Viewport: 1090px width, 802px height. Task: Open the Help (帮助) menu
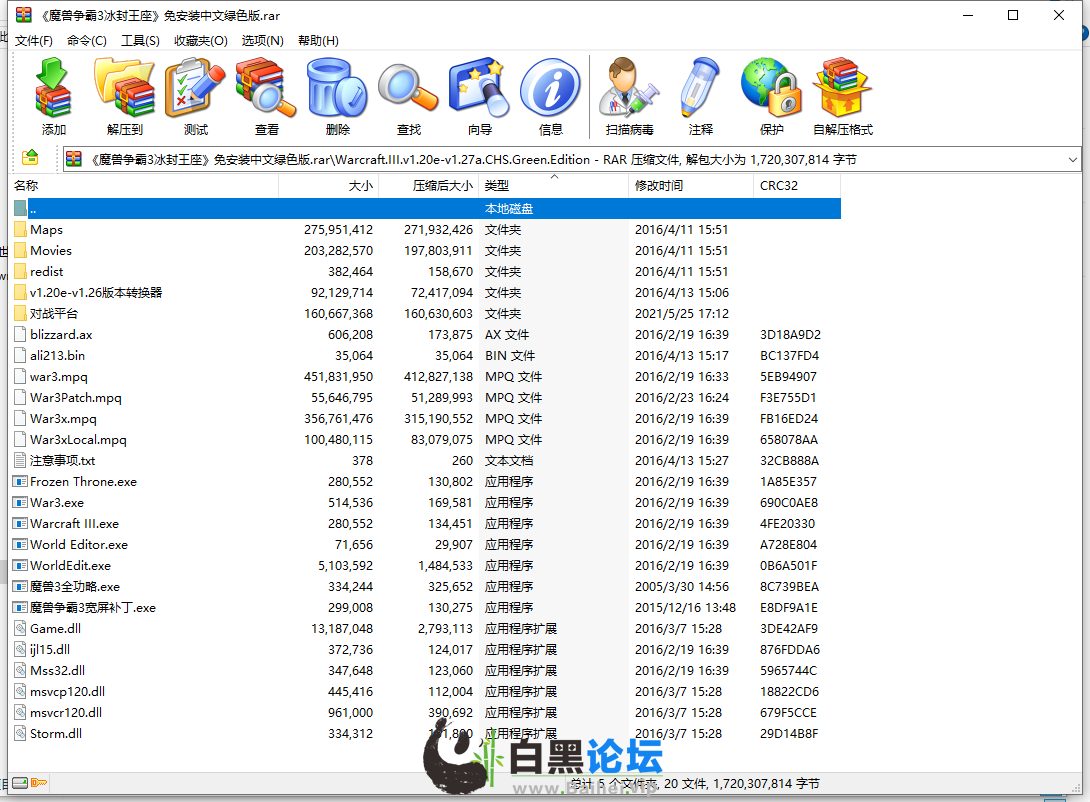[318, 40]
